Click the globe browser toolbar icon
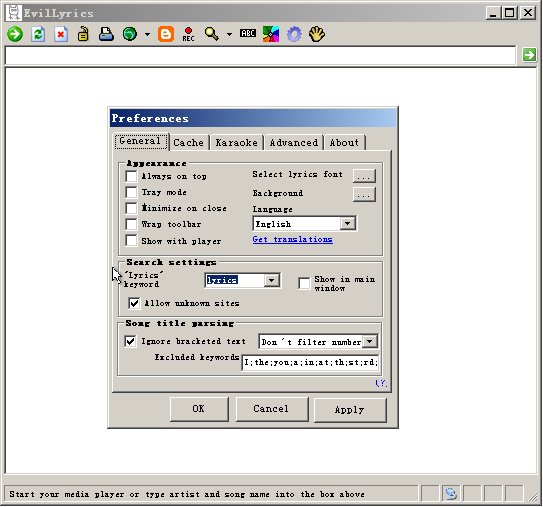543x507 pixels. [x=130, y=34]
